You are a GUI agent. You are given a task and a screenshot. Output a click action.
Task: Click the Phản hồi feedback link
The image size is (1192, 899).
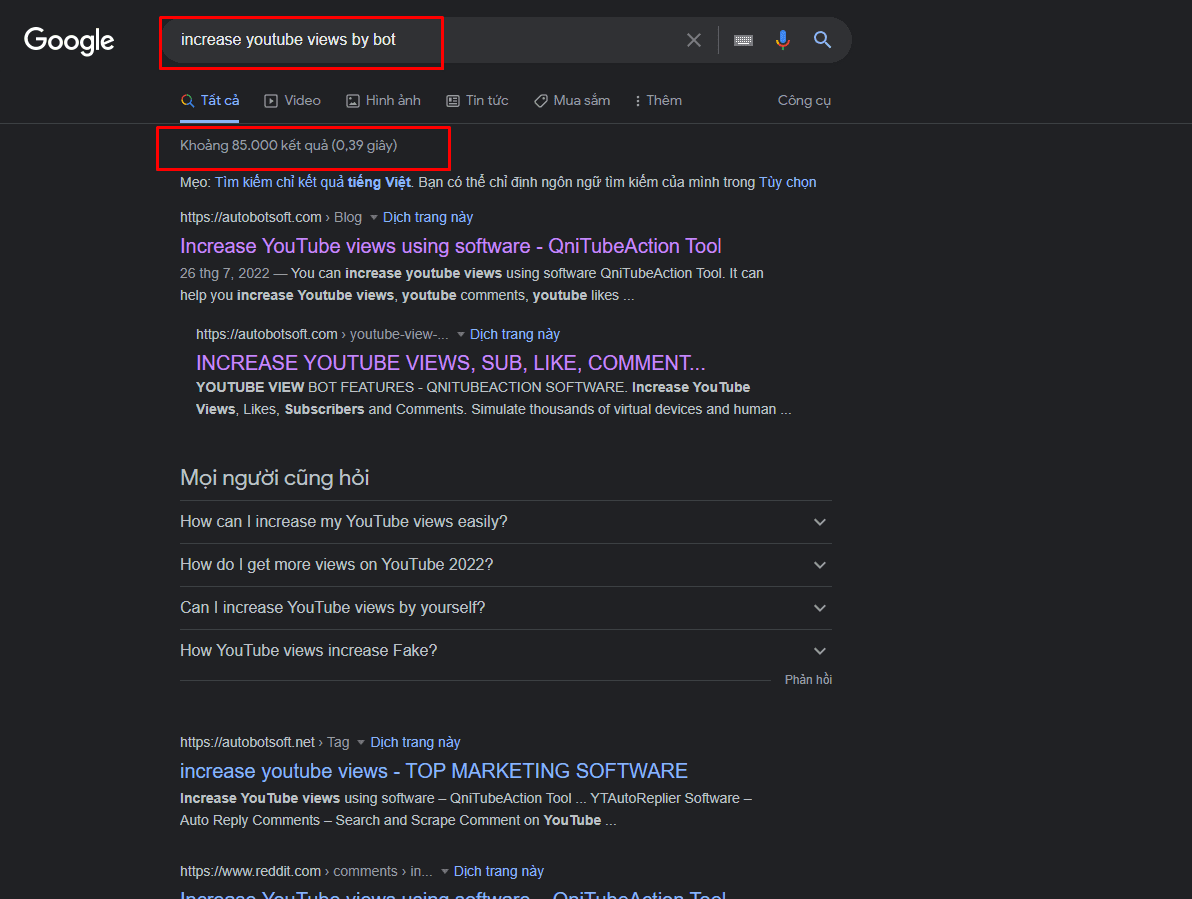[808, 679]
